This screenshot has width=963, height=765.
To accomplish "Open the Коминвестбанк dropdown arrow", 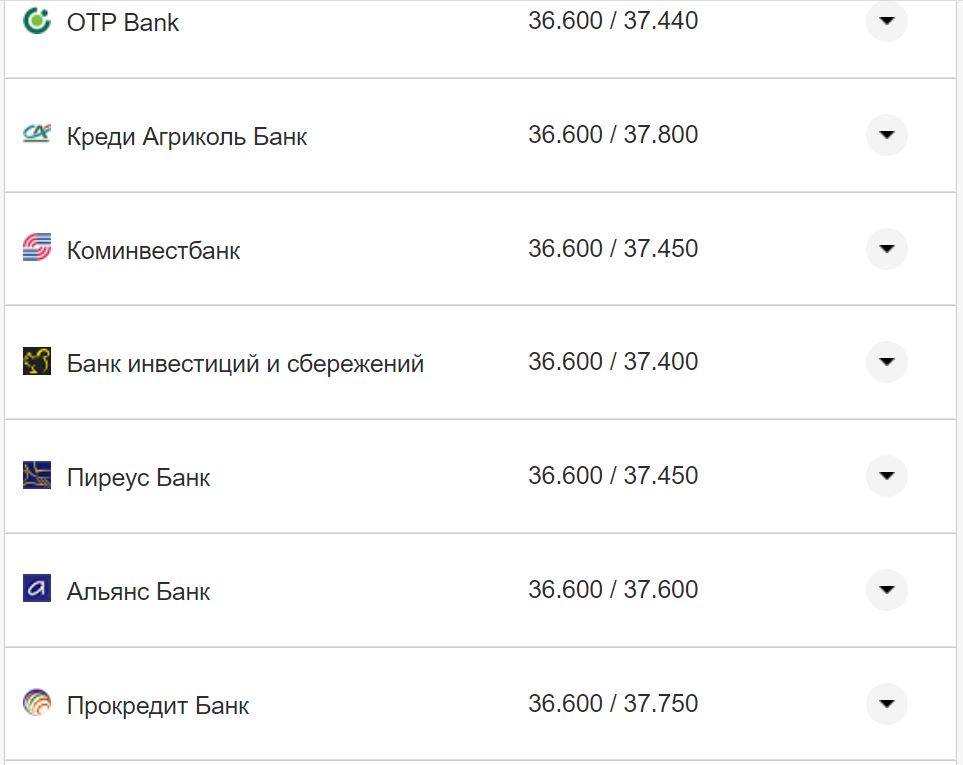I will [x=886, y=248].
